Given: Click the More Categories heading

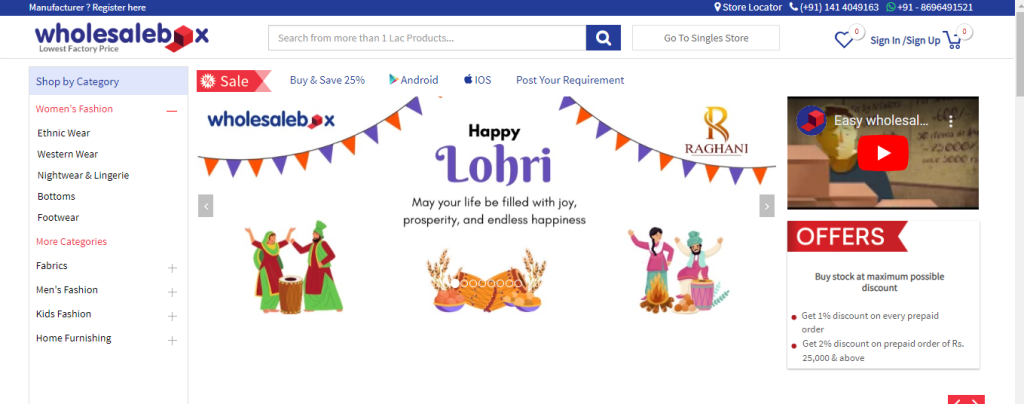Looking at the screenshot, I should tap(71, 241).
